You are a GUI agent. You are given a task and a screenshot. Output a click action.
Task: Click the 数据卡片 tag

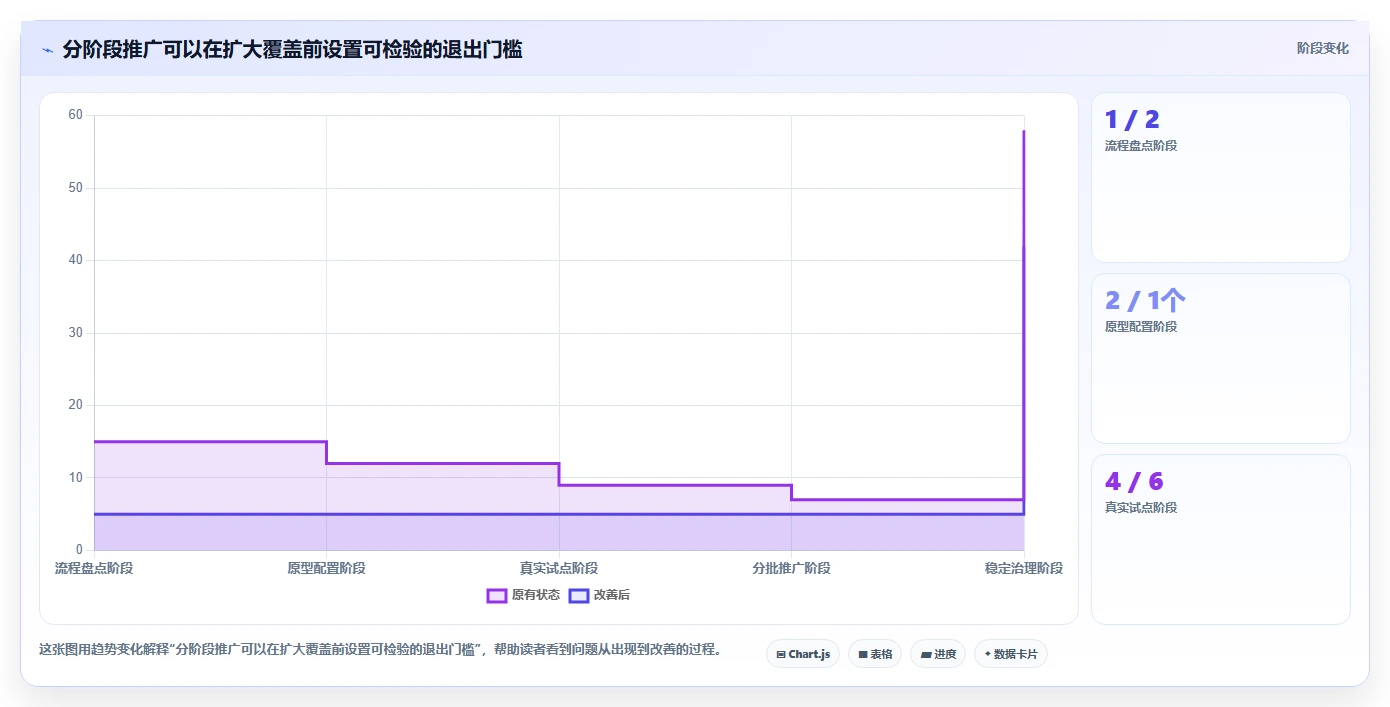1011,654
